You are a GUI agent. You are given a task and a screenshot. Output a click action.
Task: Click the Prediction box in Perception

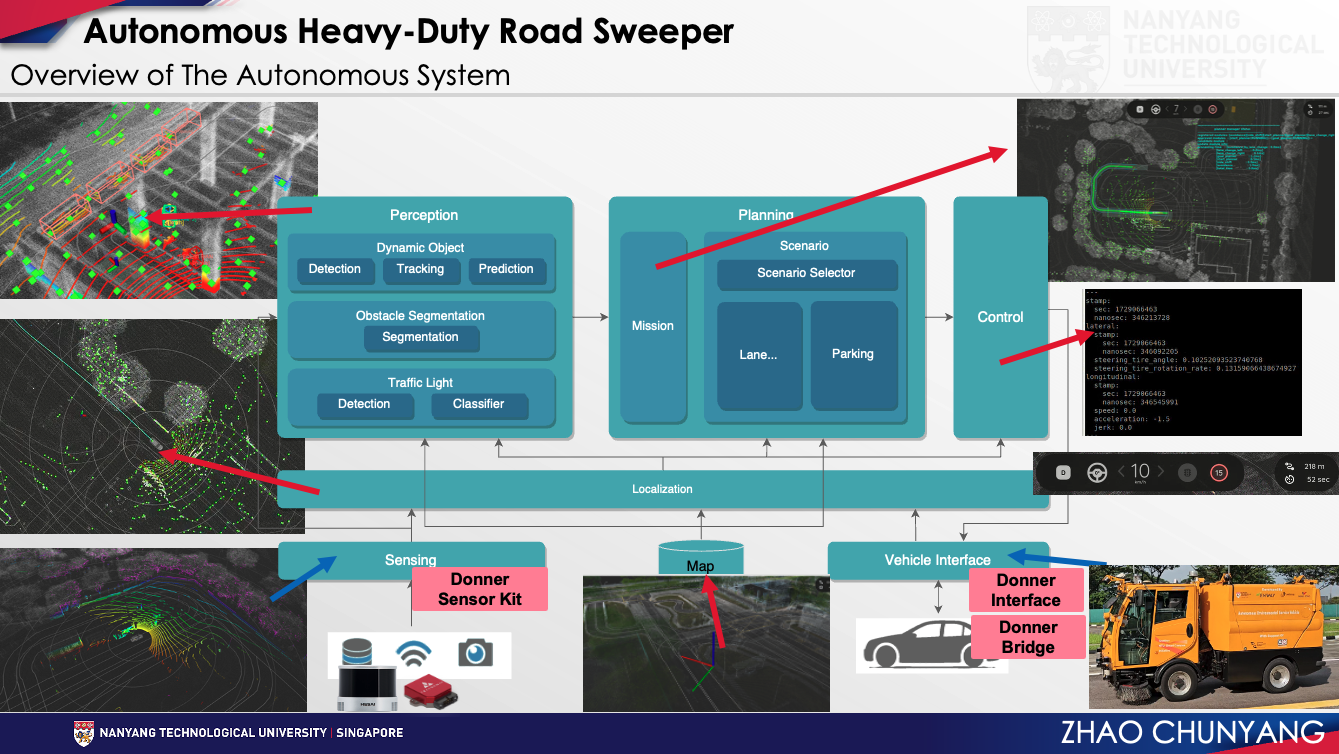(506, 269)
